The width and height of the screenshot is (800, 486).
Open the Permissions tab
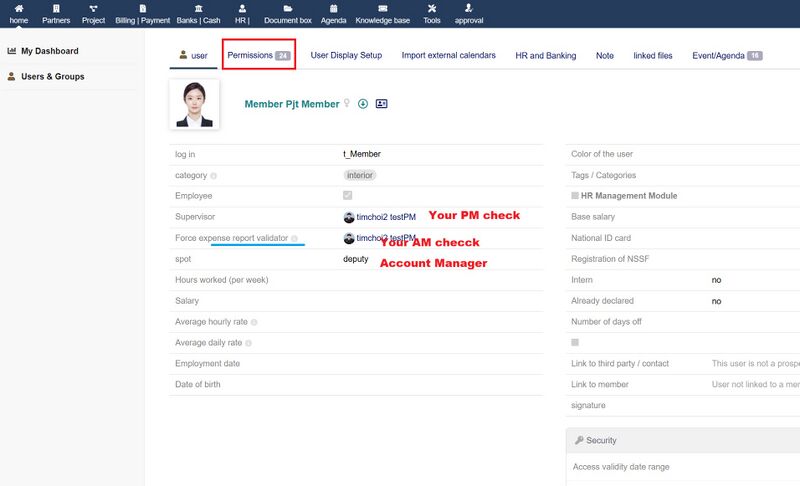(x=258, y=56)
